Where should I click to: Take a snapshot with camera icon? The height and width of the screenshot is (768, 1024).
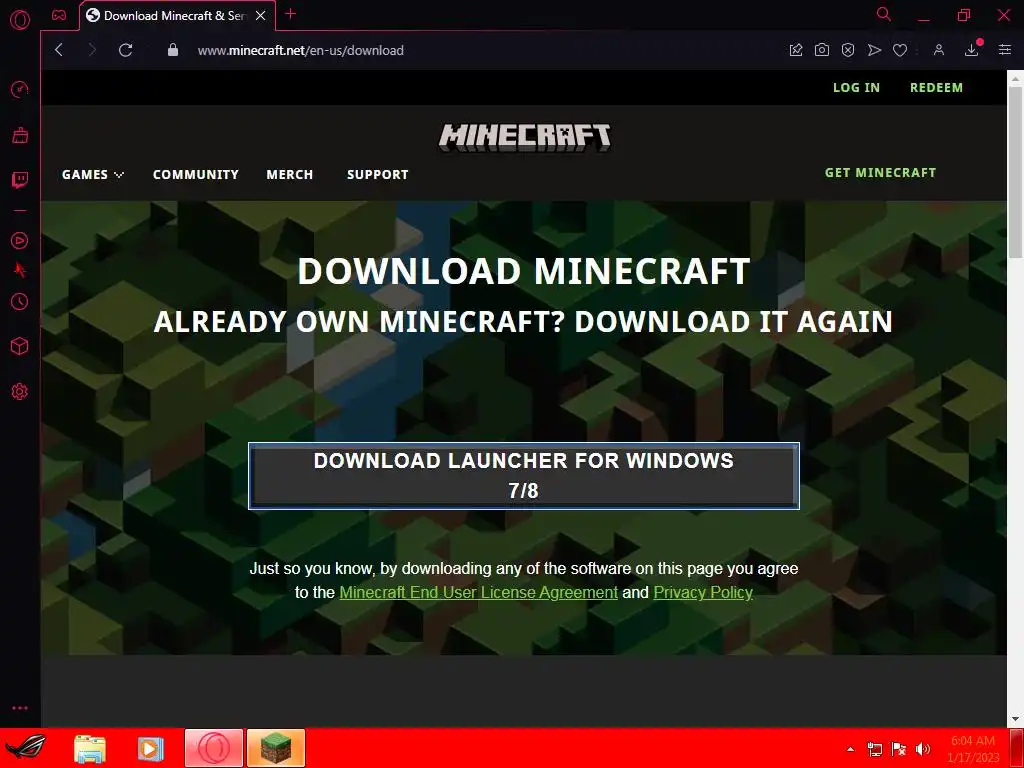coord(822,50)
